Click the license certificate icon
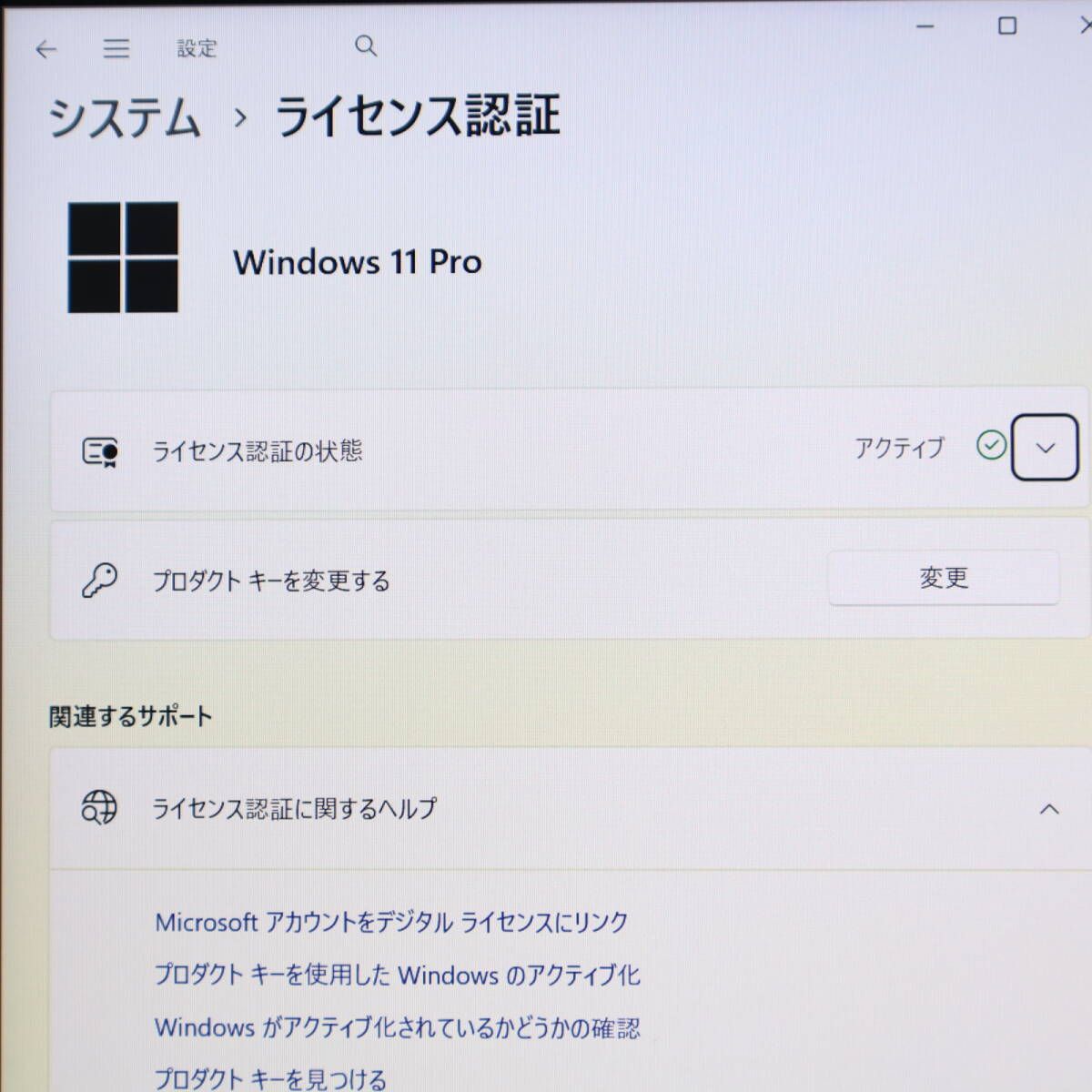1092x1092 pixels. [99, 451]
